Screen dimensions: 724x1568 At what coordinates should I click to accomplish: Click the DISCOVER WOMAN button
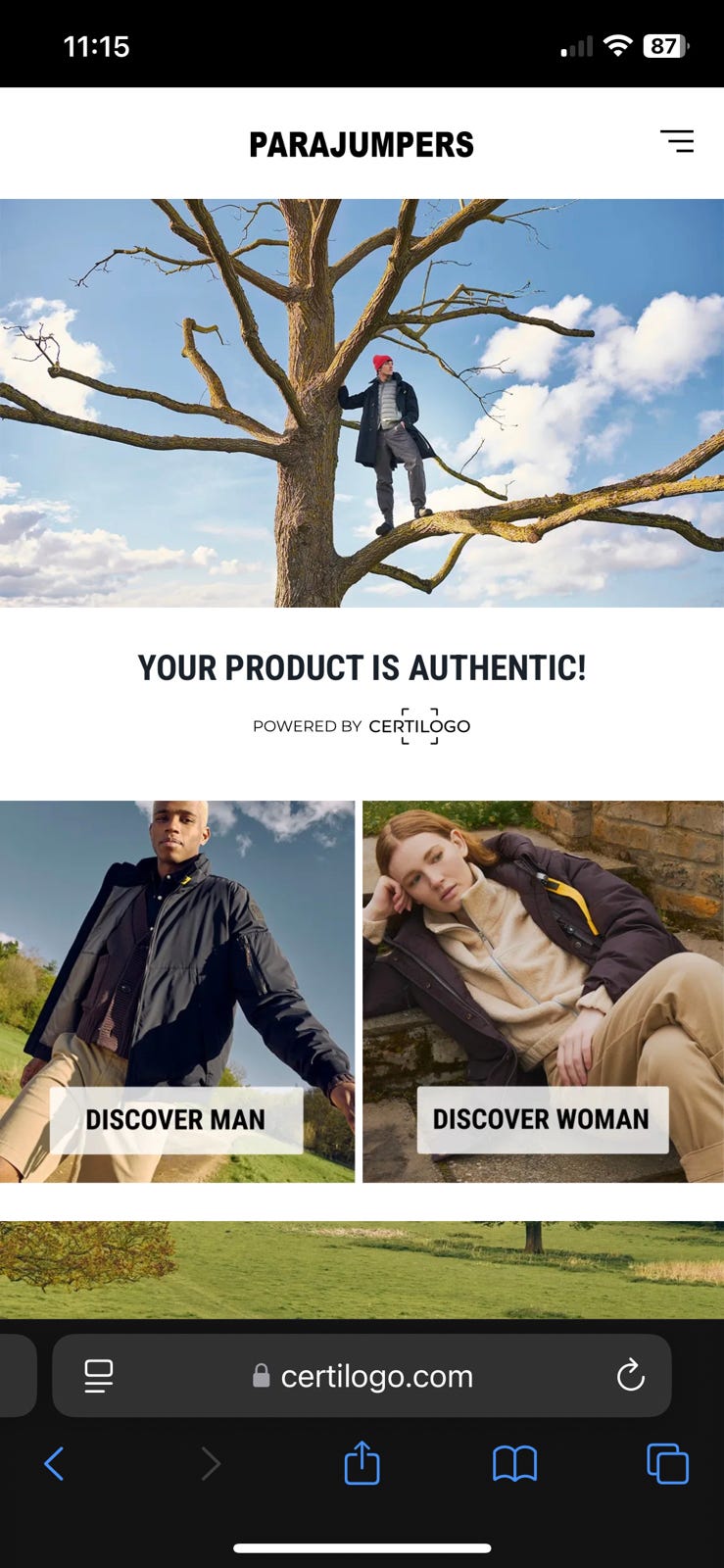click(x=542, y=1119)
